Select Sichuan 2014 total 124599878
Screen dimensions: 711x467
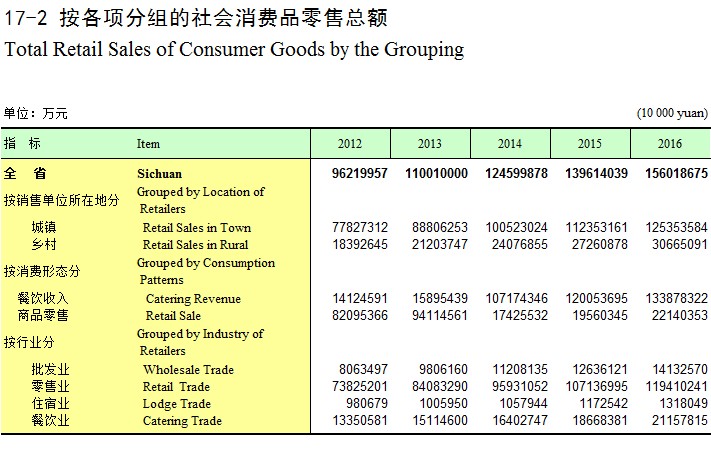[516, 173]
